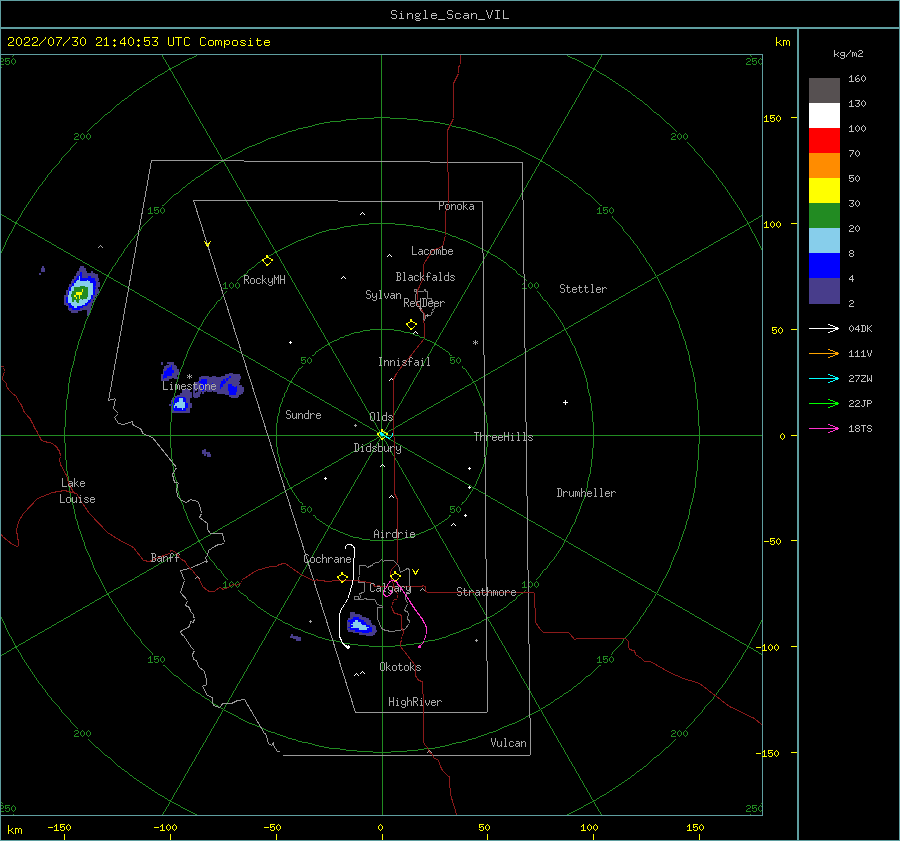Click the Cochrane town label
This screenshot has width=900, height=841.
327,559
